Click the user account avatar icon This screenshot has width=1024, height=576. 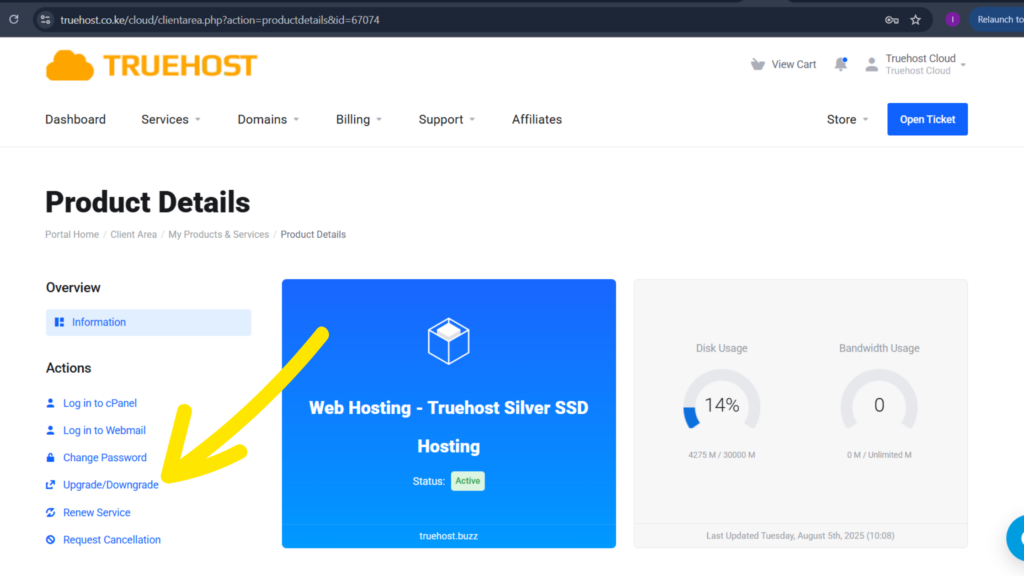pos(871,64)
